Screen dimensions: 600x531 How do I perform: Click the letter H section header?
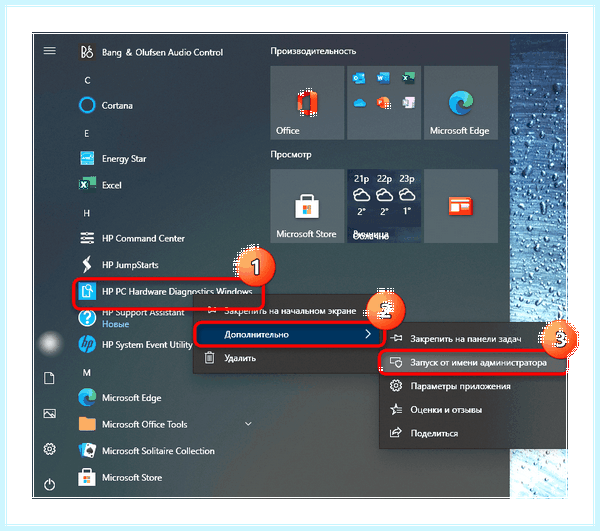coord(87,213)
